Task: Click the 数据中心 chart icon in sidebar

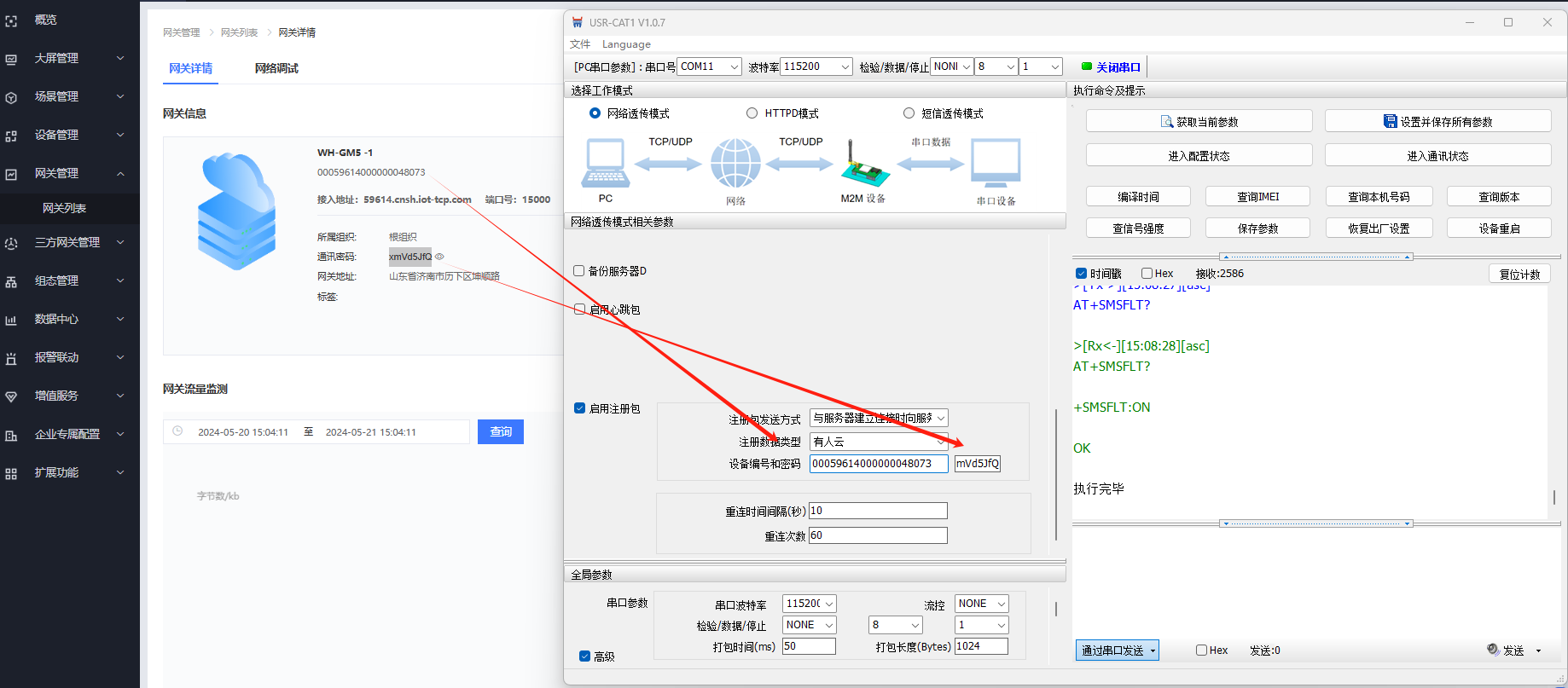Action: 11,320
